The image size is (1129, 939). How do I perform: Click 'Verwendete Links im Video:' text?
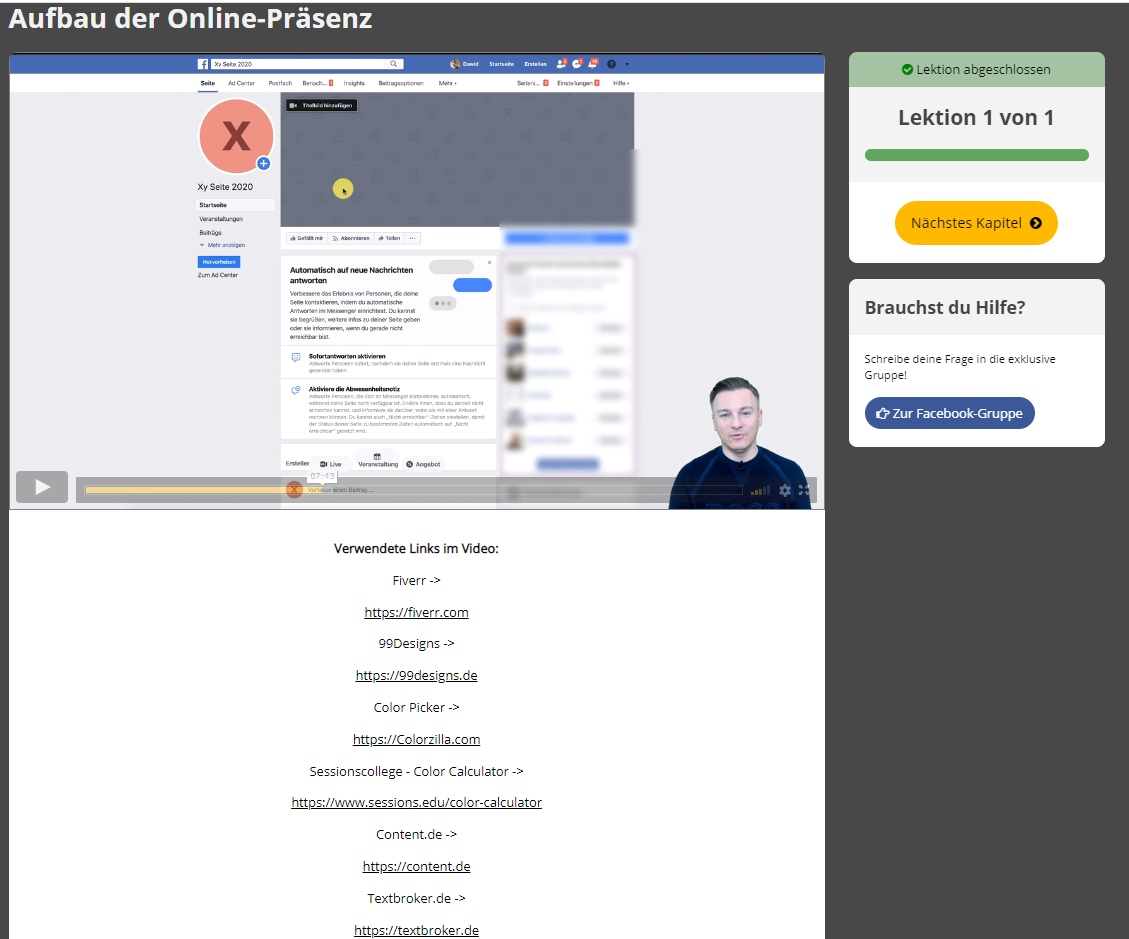416,549
